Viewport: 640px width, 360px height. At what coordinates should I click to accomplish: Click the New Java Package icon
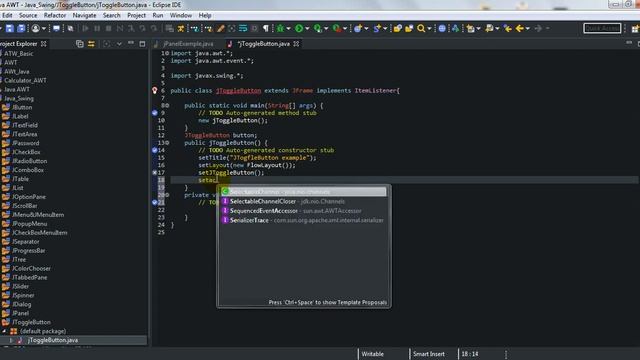pos(358,29)
